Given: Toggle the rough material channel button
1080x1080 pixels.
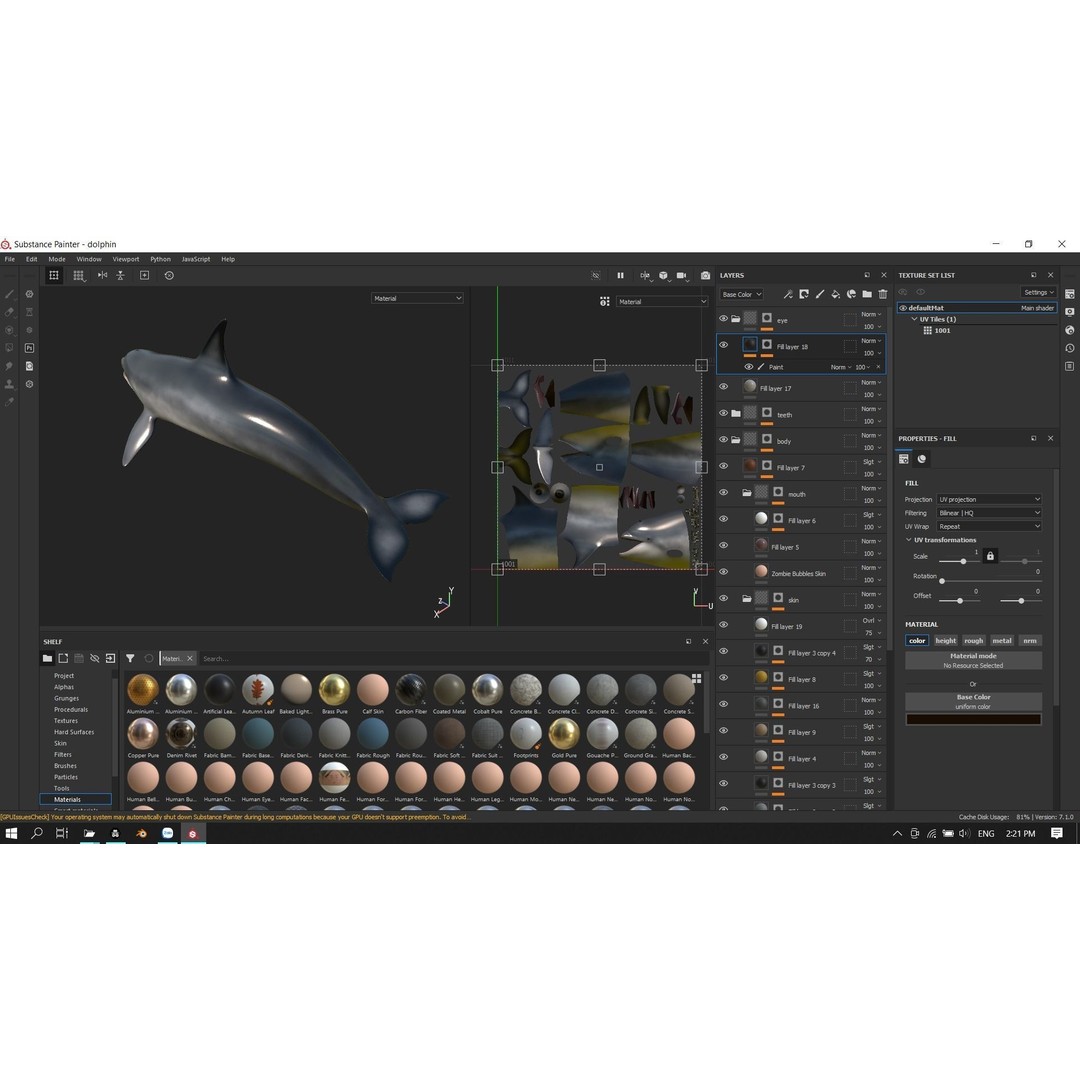Looking at the screenshot, I should [974, 641].
